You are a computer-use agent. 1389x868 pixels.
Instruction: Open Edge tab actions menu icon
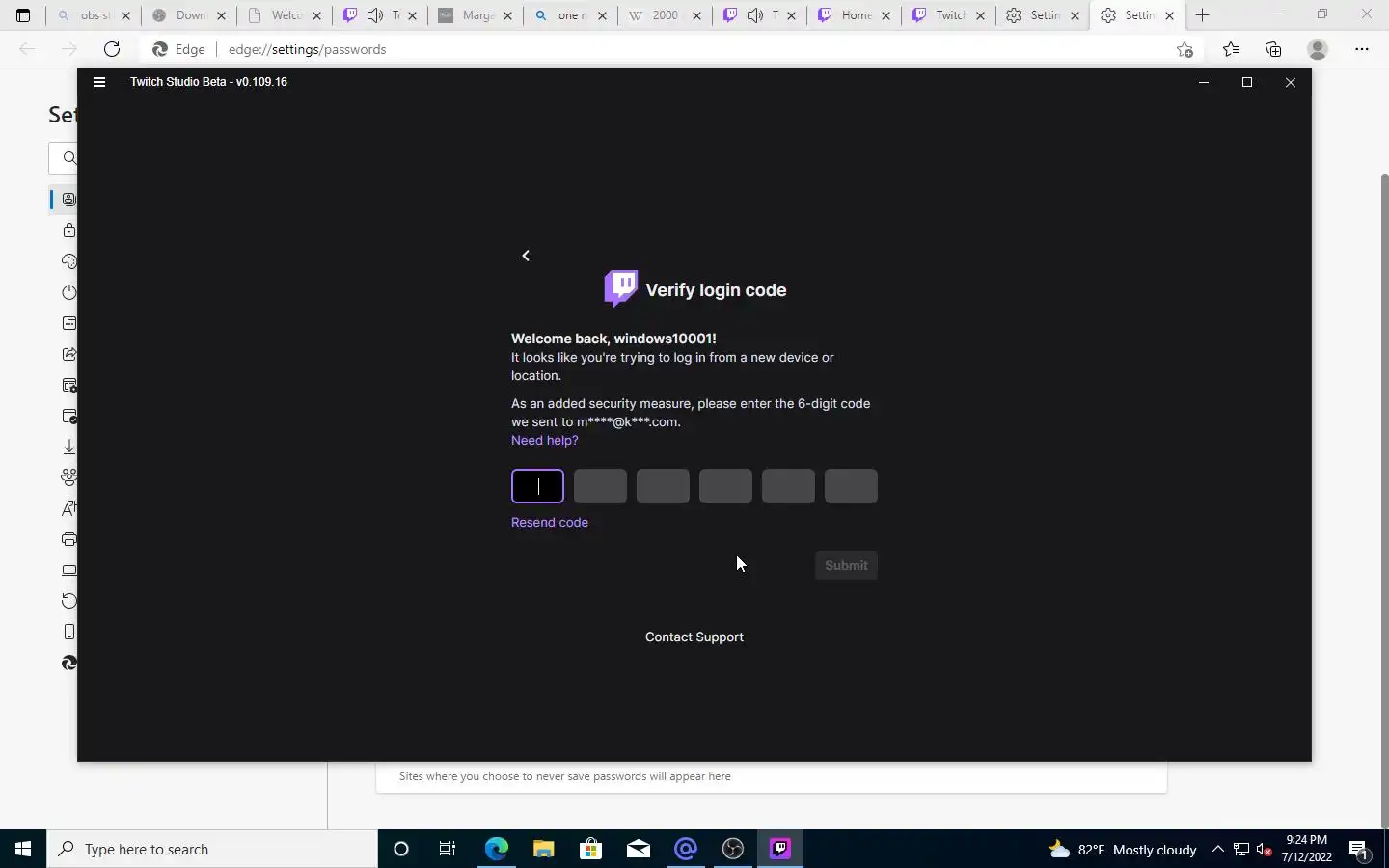pos(23,15)
